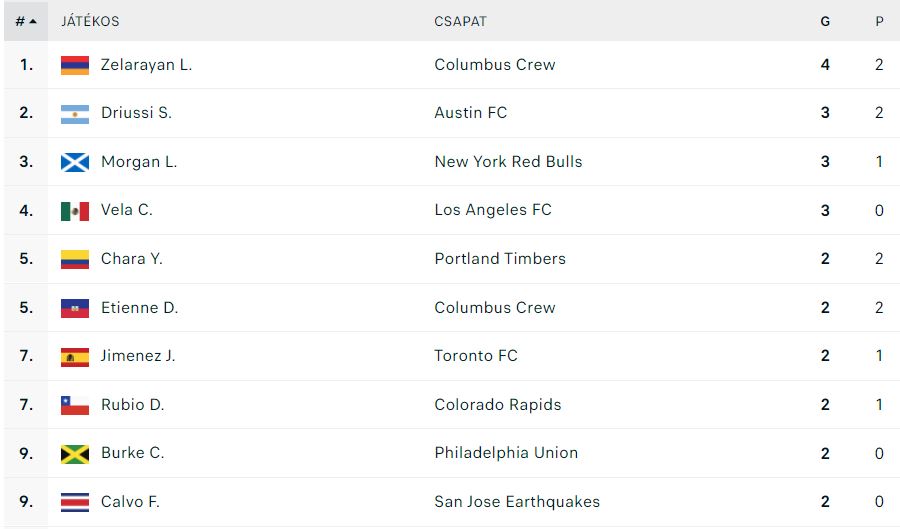Click the CSAPAT column header
Viewport: 900px width, 529px height.
(460, 22)
